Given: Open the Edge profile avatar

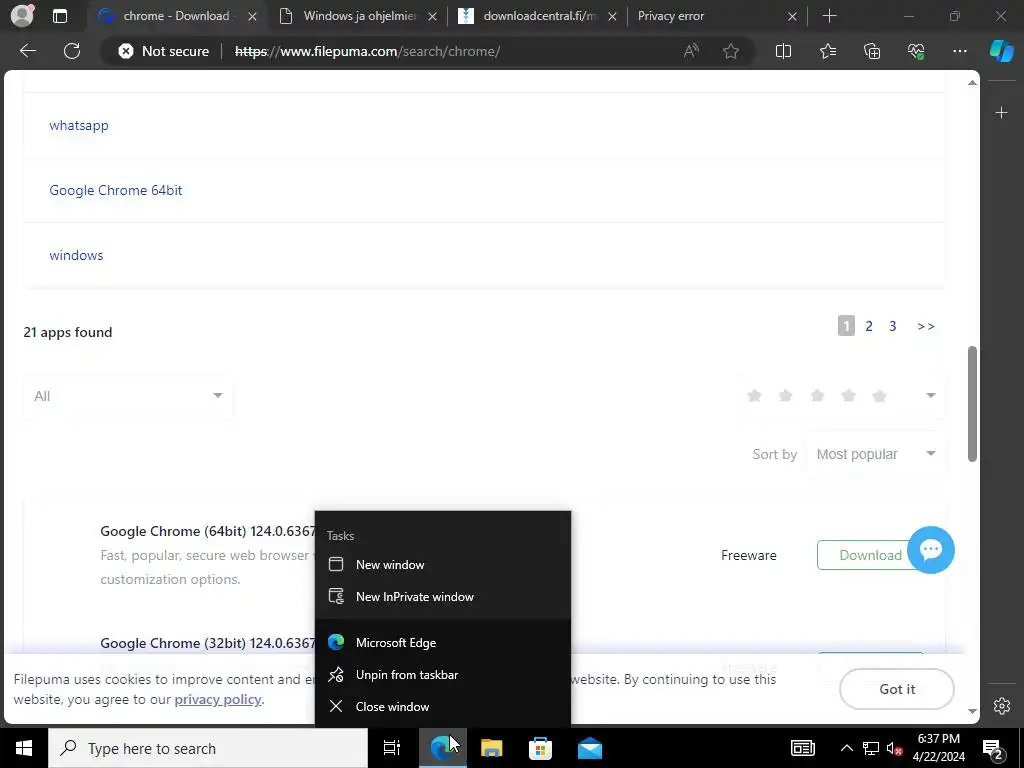Looking at the screenshot, I should 22,16.
